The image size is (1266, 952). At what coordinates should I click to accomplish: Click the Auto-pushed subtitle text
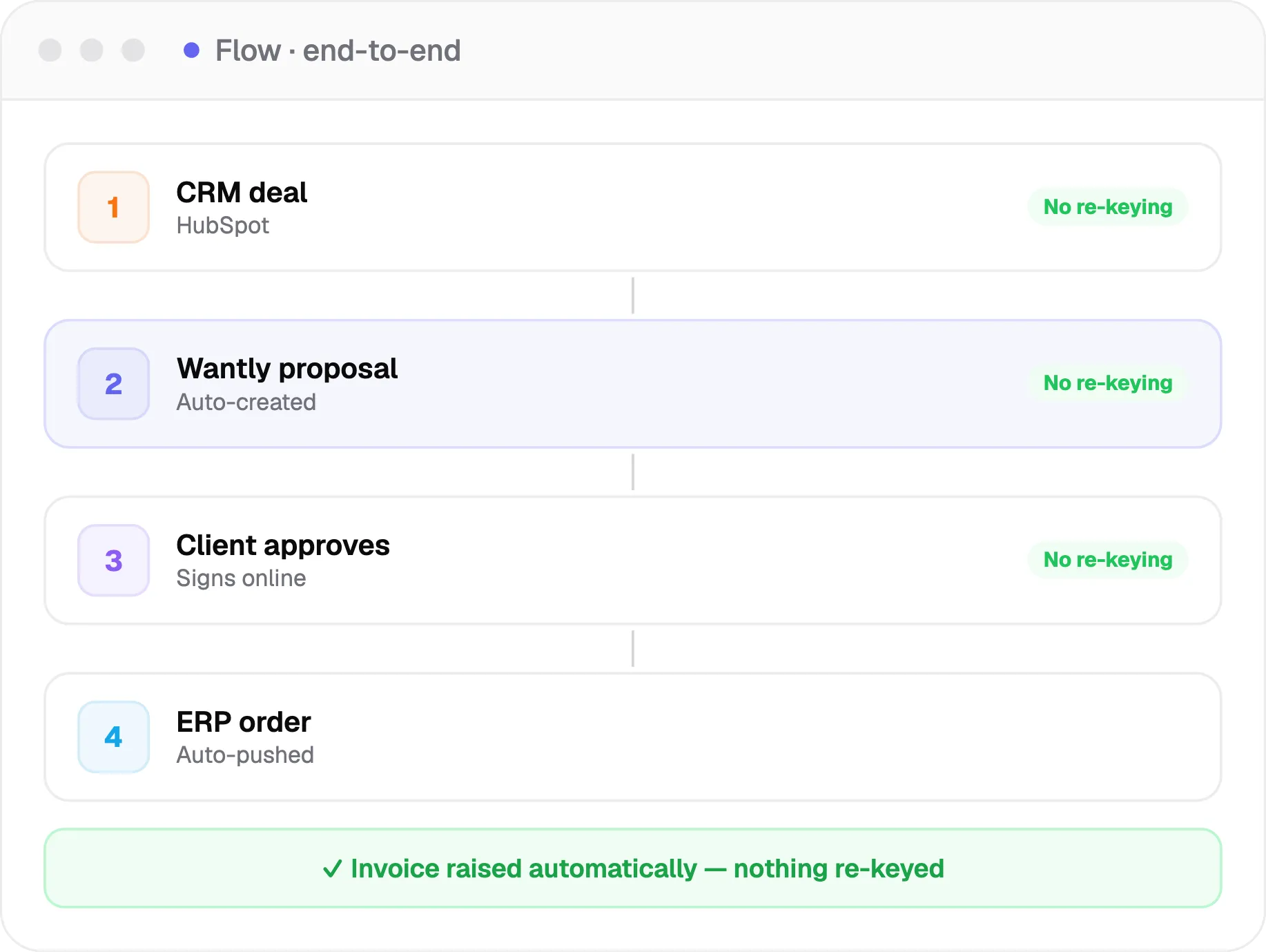245,755
